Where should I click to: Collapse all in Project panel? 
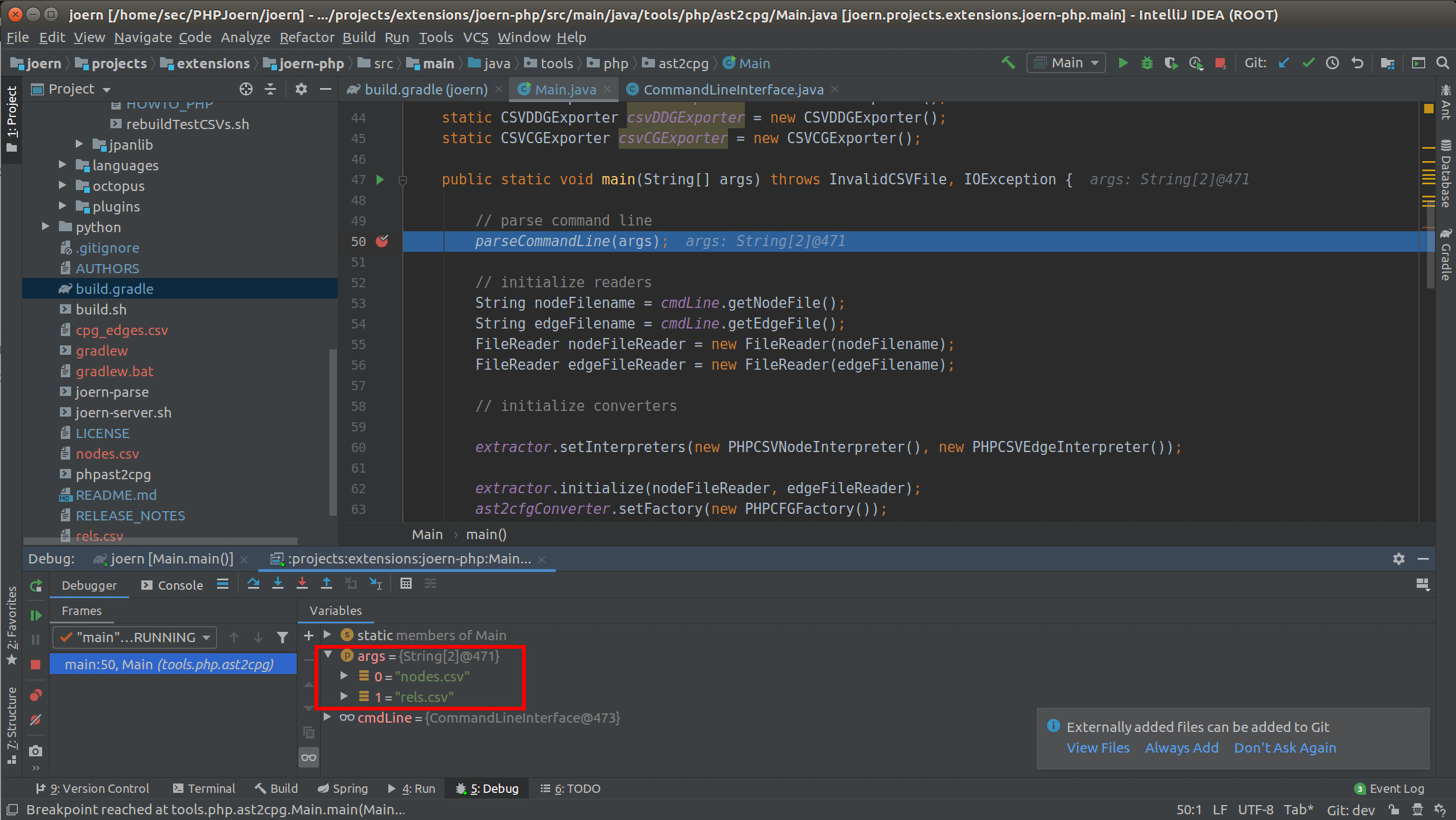click(x=271, y=89)
